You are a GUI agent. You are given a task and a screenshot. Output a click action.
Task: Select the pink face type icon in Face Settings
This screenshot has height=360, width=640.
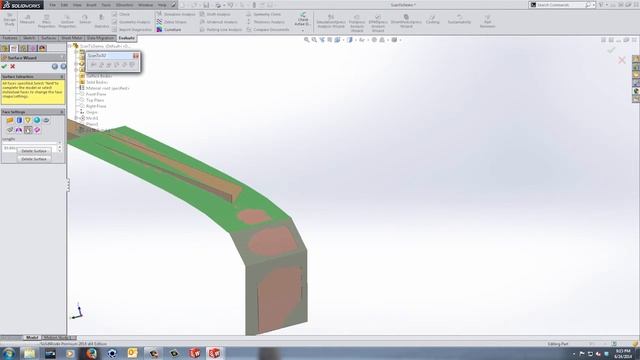[x=37, y=130]
